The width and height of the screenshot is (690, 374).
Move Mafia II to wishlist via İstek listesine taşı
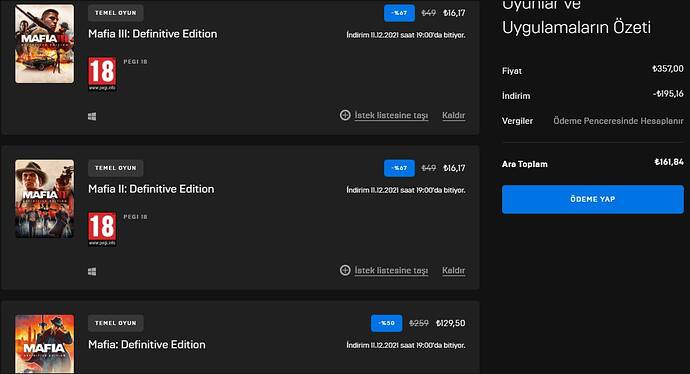(391, 270)
